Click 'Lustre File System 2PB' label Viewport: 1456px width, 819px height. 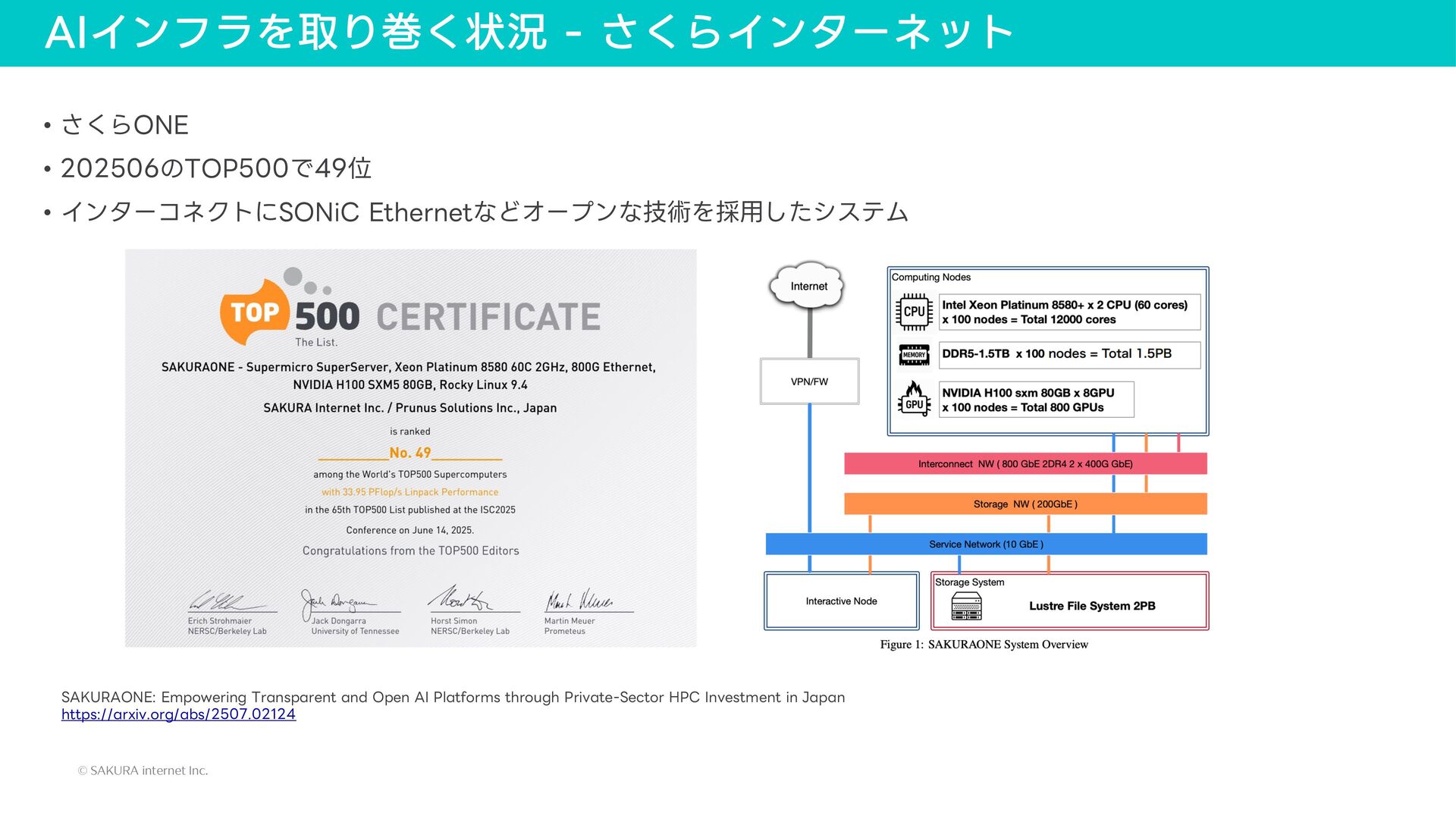1092,606
